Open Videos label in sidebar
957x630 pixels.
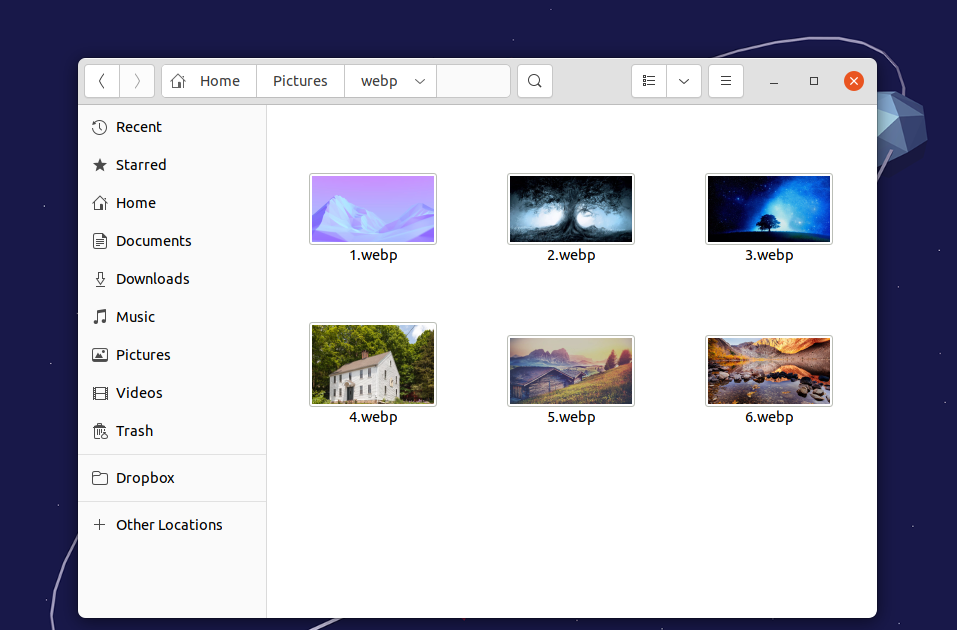(x=139, y=393)
